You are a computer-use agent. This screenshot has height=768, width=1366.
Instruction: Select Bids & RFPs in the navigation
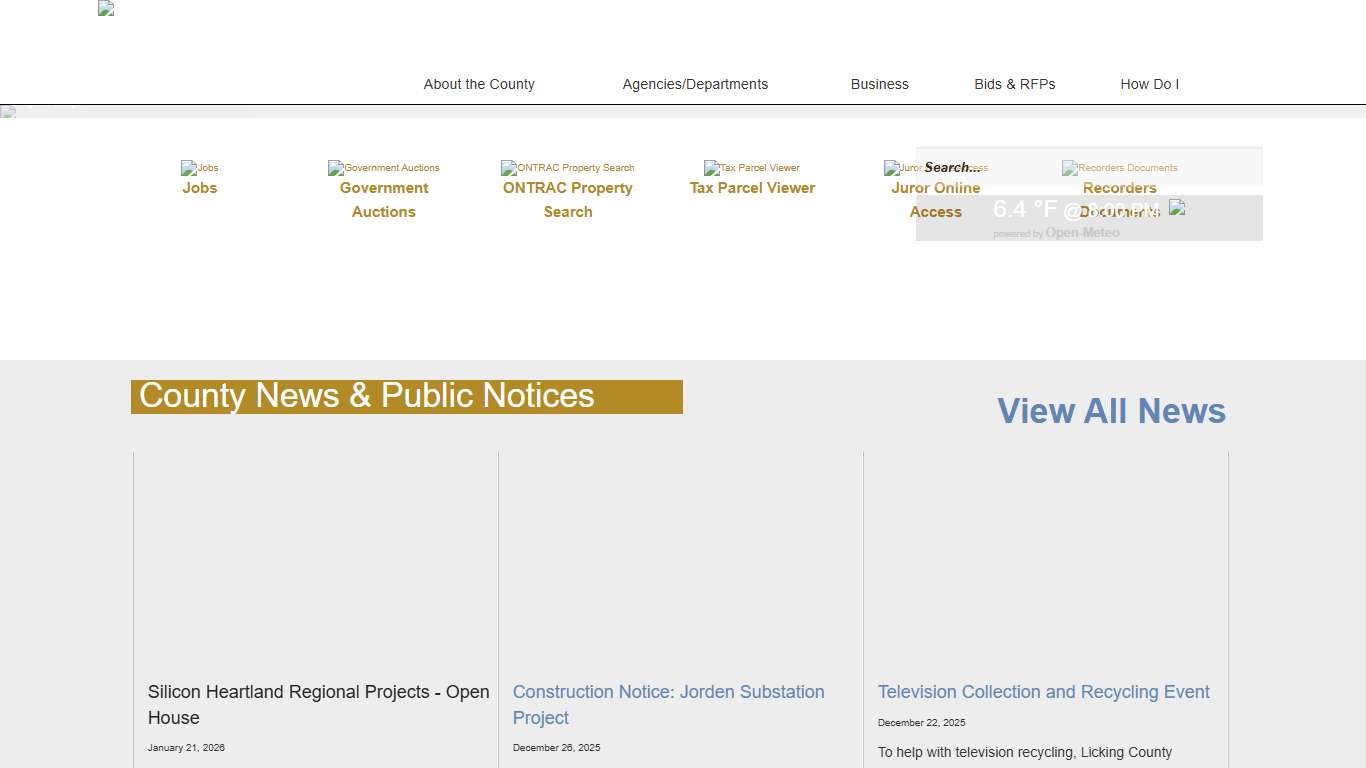point(1014,84)
